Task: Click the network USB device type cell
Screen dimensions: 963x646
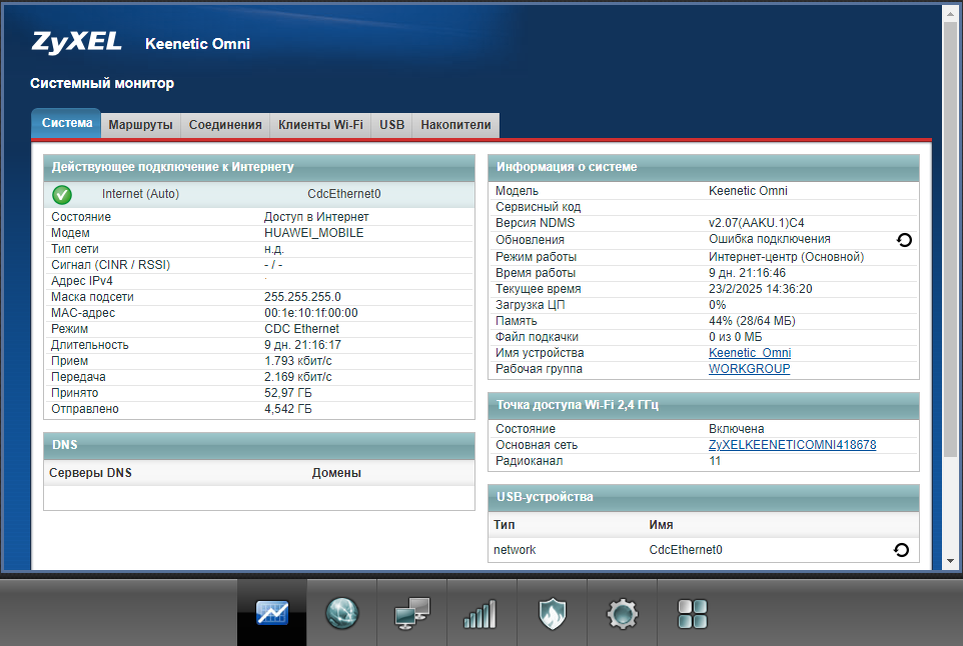Action: point(515,550)
